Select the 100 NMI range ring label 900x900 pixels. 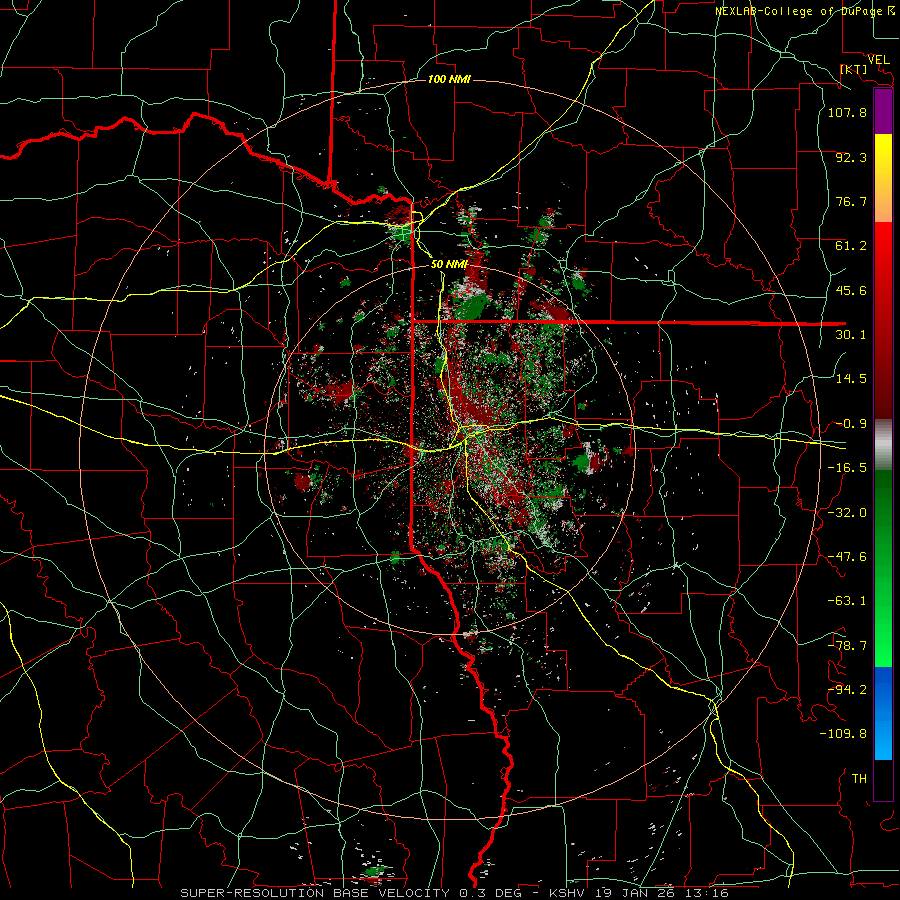point(449,79)
